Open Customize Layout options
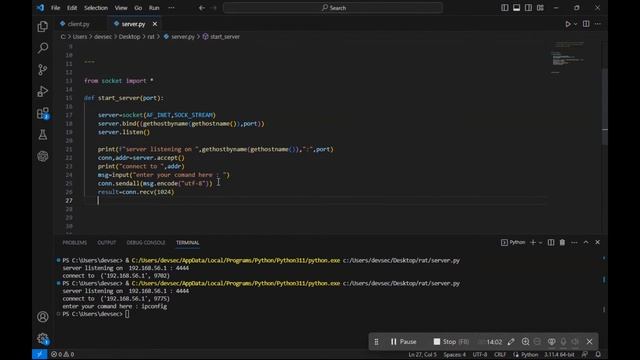 pyautogui.click(x=540, y=8)
